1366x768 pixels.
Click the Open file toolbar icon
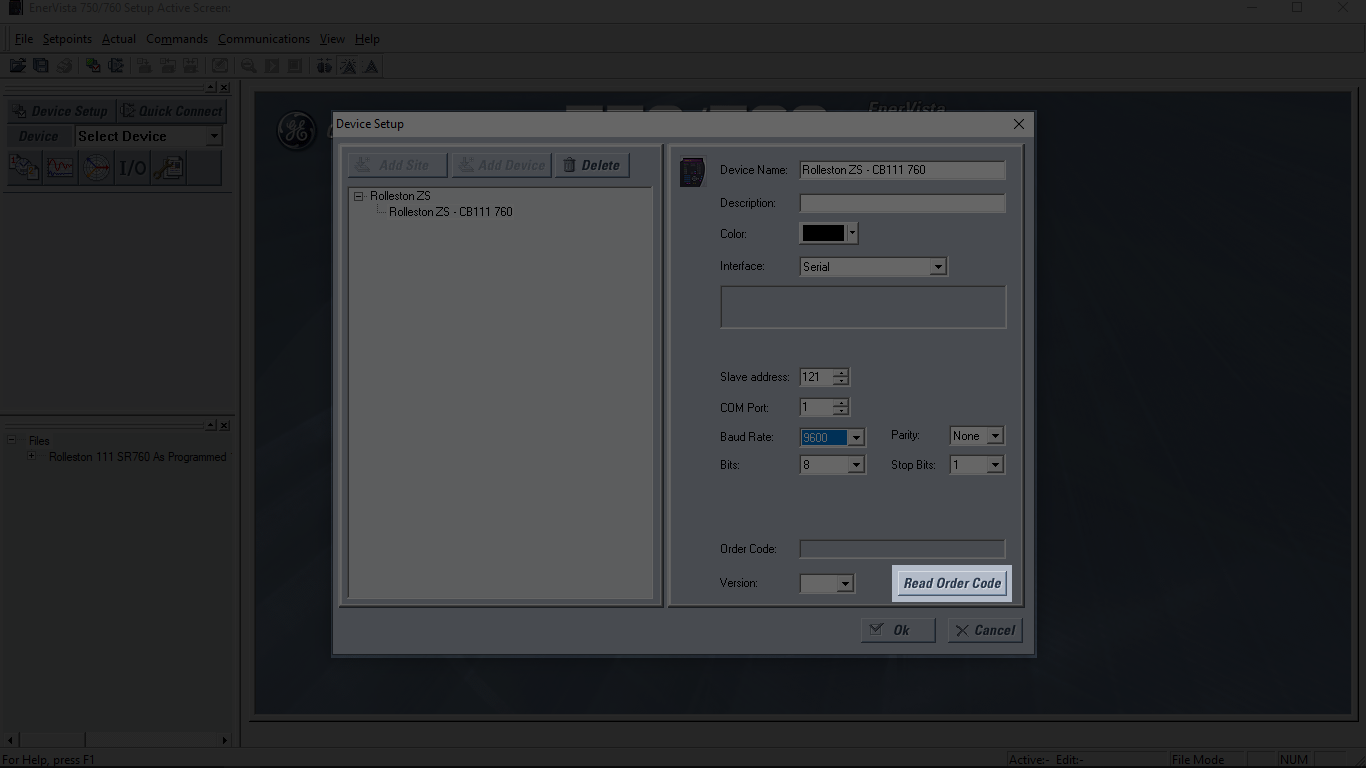point(17,66)
